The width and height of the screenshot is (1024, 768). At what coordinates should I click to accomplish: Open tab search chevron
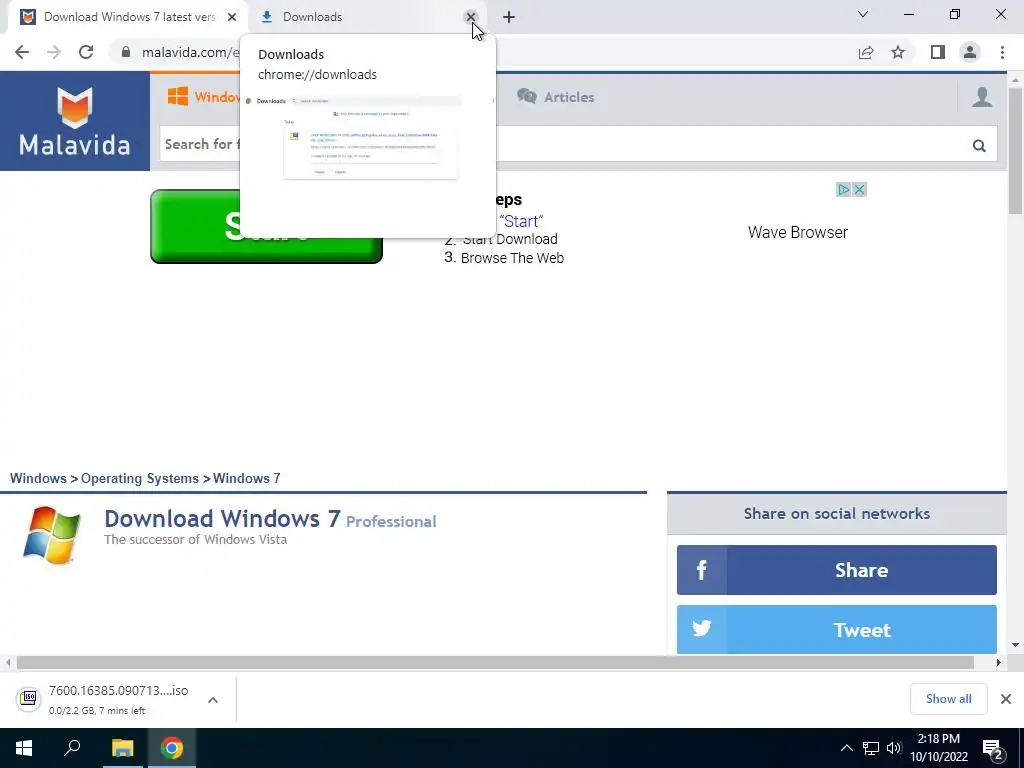click(x=863, y=14)
